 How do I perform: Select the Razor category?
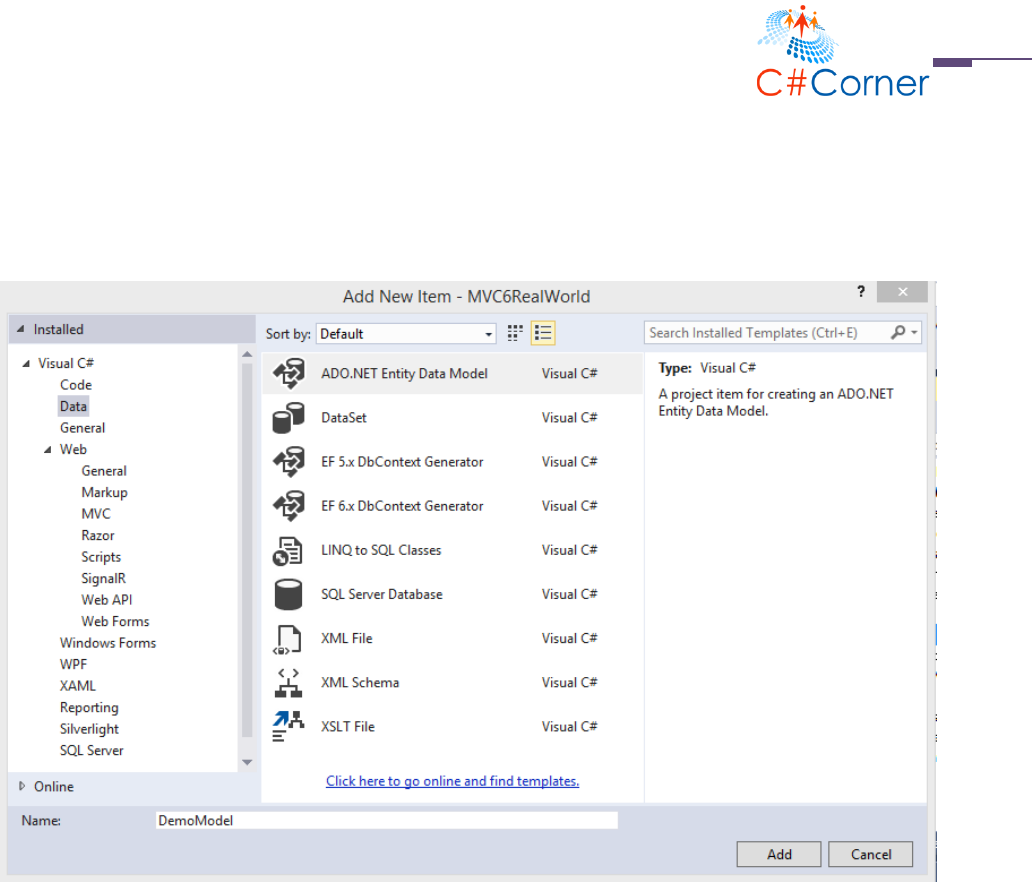pyautogui.click(x=98, y=535)
